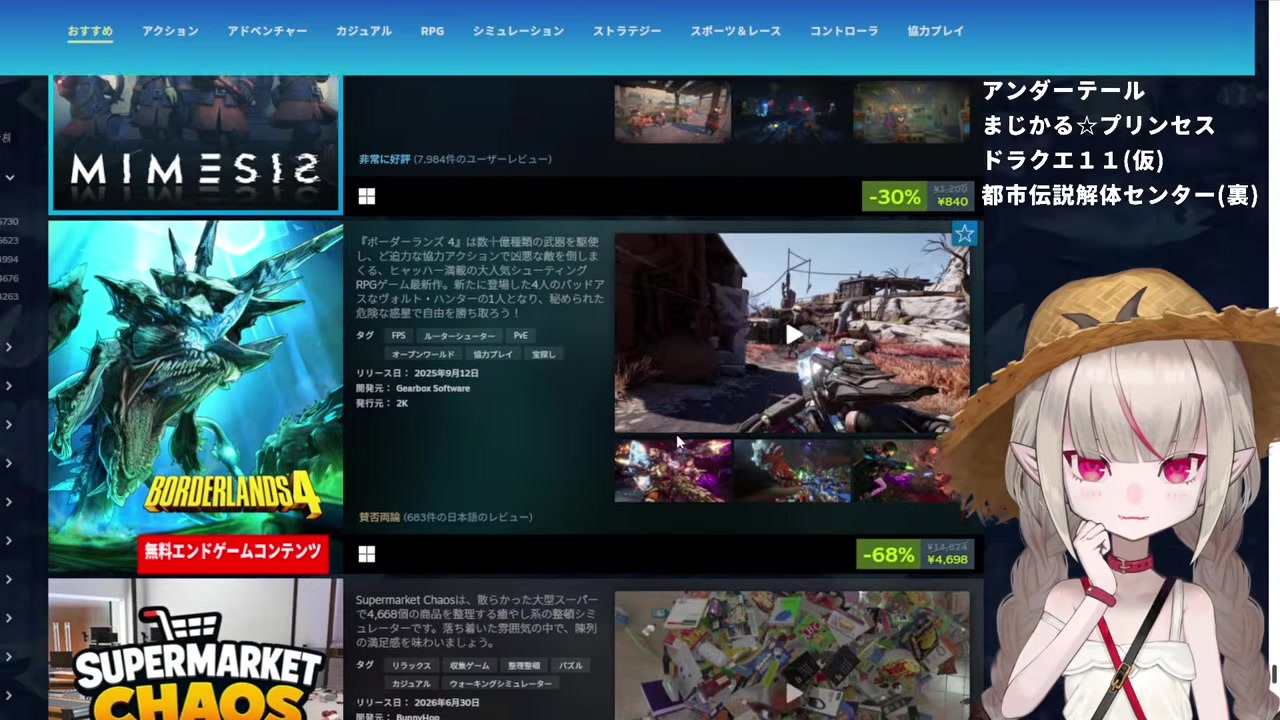
Task: Click the page scrollbar thumb on right edge
Action: (1275, 675)
